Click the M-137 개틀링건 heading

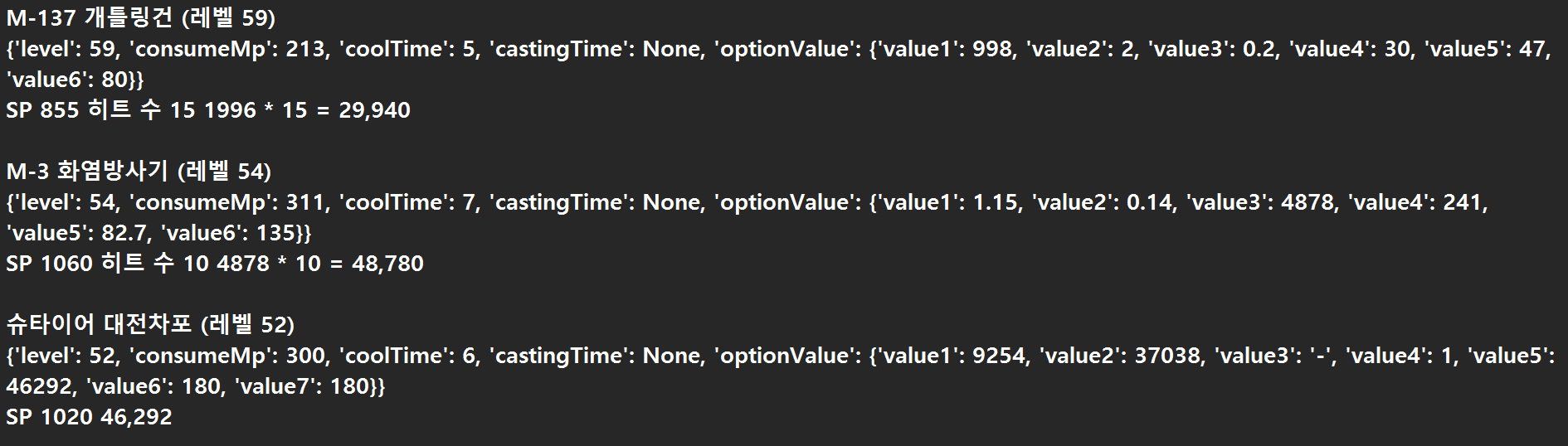click(140, 17)
